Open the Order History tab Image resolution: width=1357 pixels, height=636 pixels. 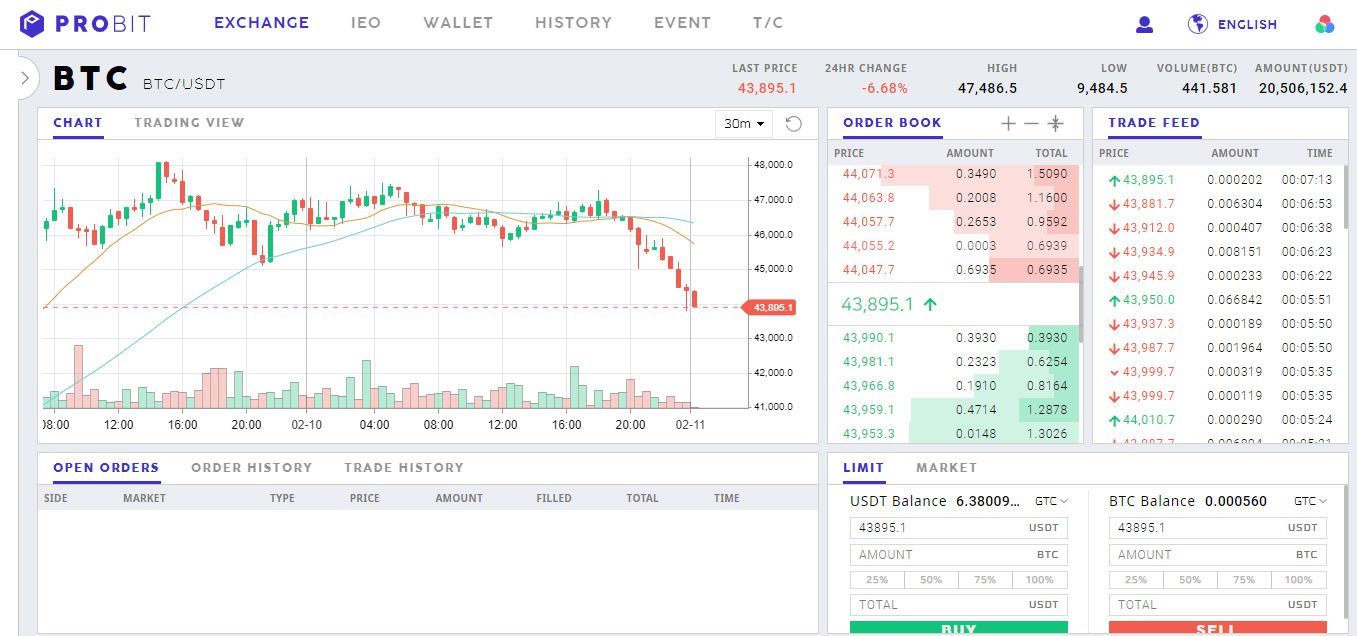point(251,467)
